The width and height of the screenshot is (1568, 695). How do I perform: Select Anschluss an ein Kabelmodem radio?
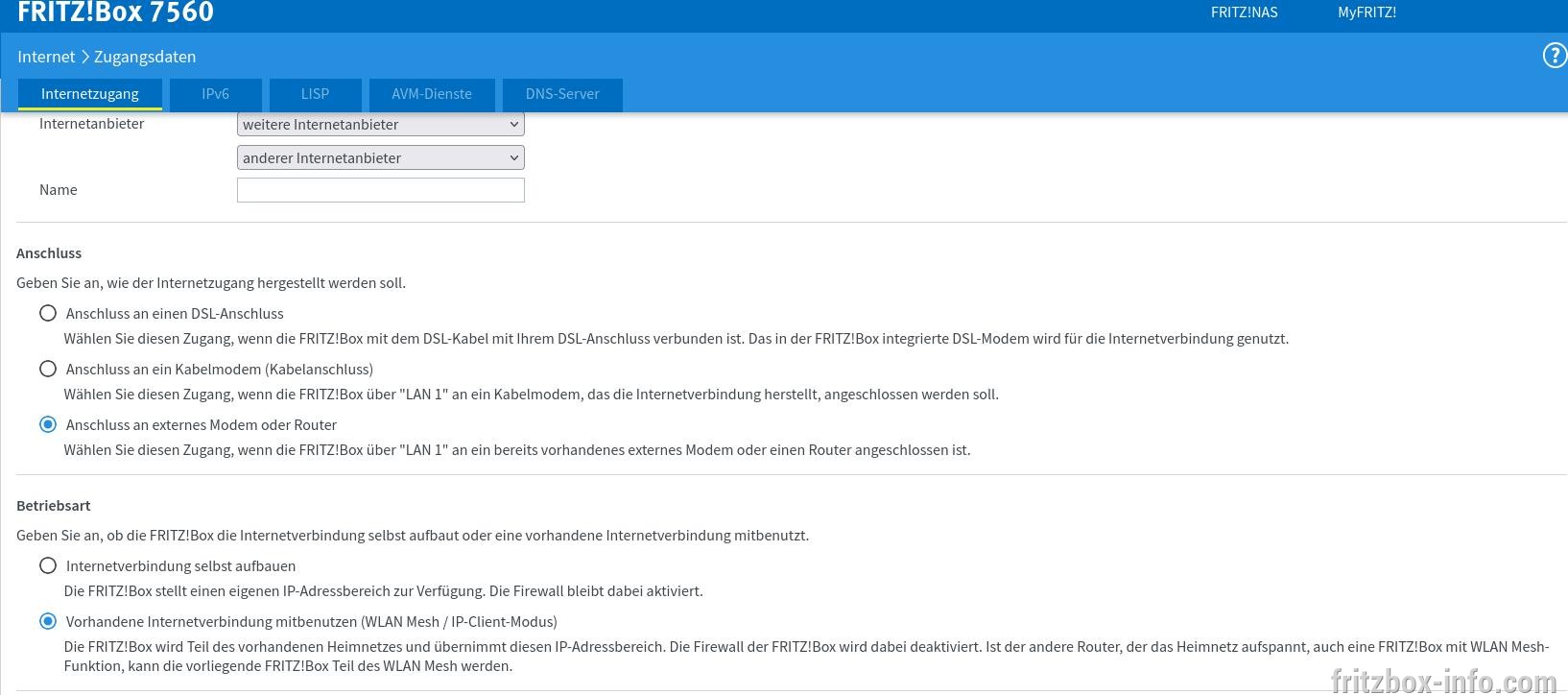click(48, 369)
